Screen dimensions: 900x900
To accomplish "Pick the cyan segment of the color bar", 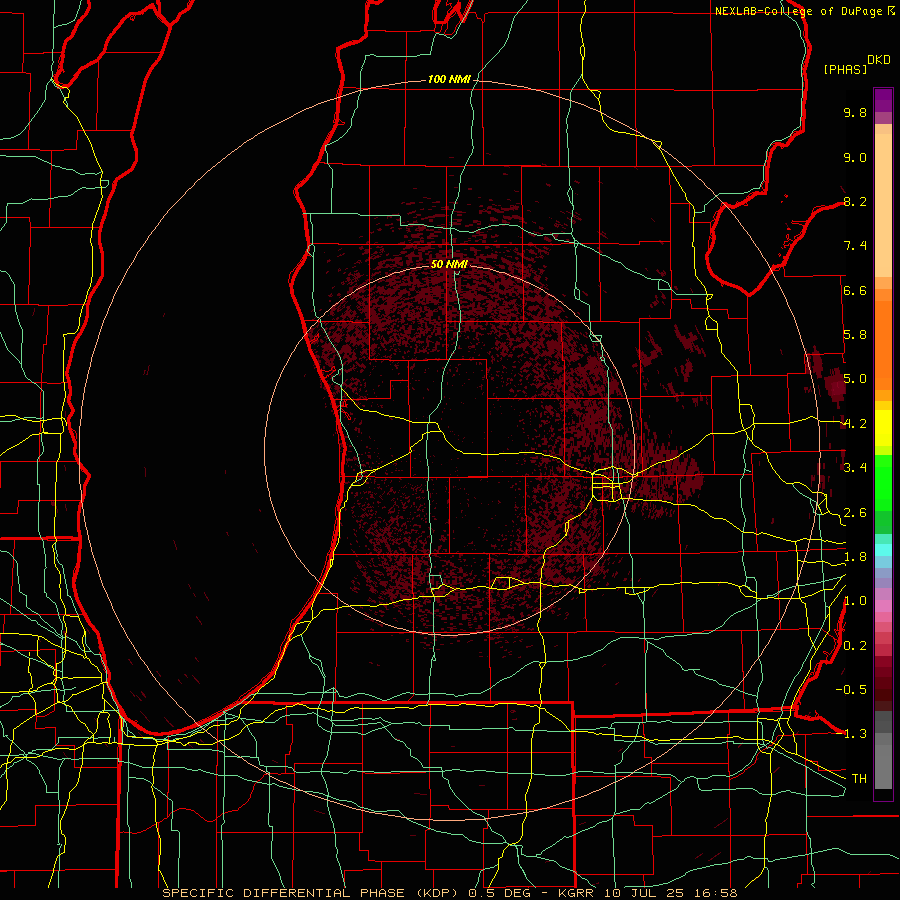I will (x=883, y=550).
